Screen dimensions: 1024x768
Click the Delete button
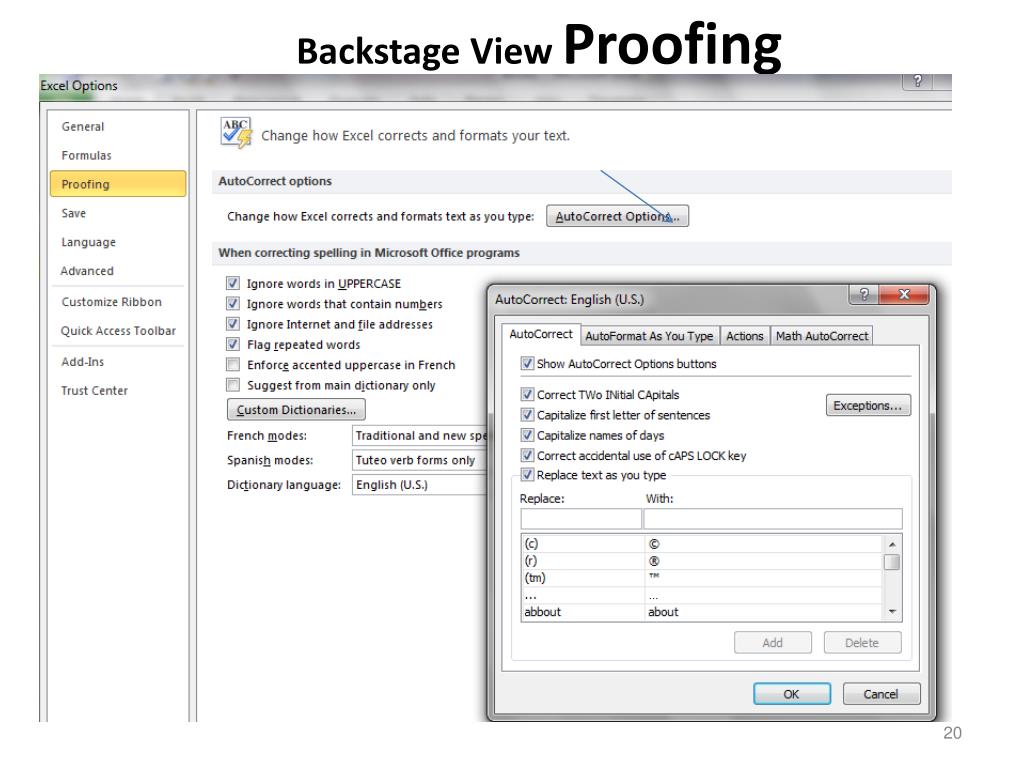(862, 643)
